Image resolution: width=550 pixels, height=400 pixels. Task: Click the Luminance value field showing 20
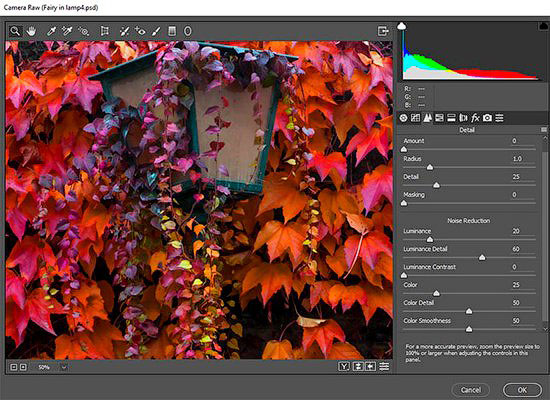click(516, 231)
